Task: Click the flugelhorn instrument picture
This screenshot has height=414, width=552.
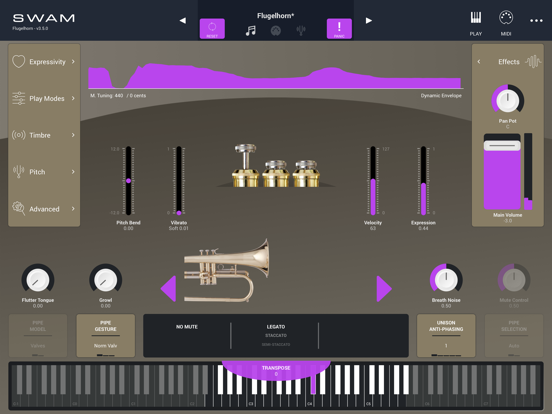Action: point(227,271)
